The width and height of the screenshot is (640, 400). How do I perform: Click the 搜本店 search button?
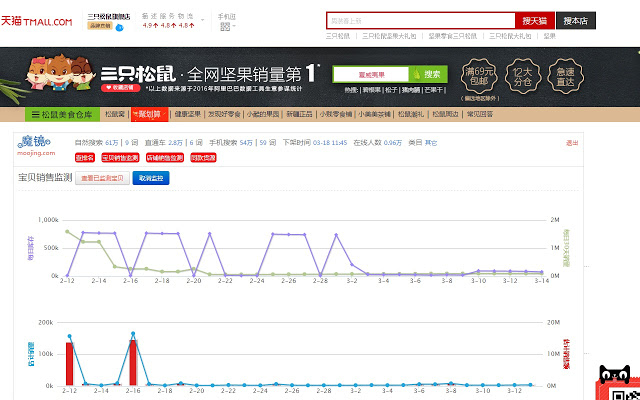(576, 21)
